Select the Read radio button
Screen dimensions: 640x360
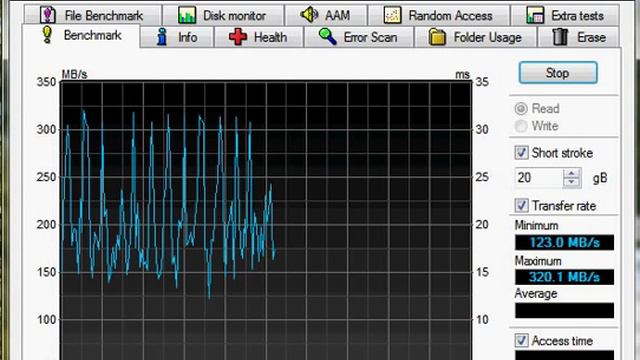pos(521,109)
